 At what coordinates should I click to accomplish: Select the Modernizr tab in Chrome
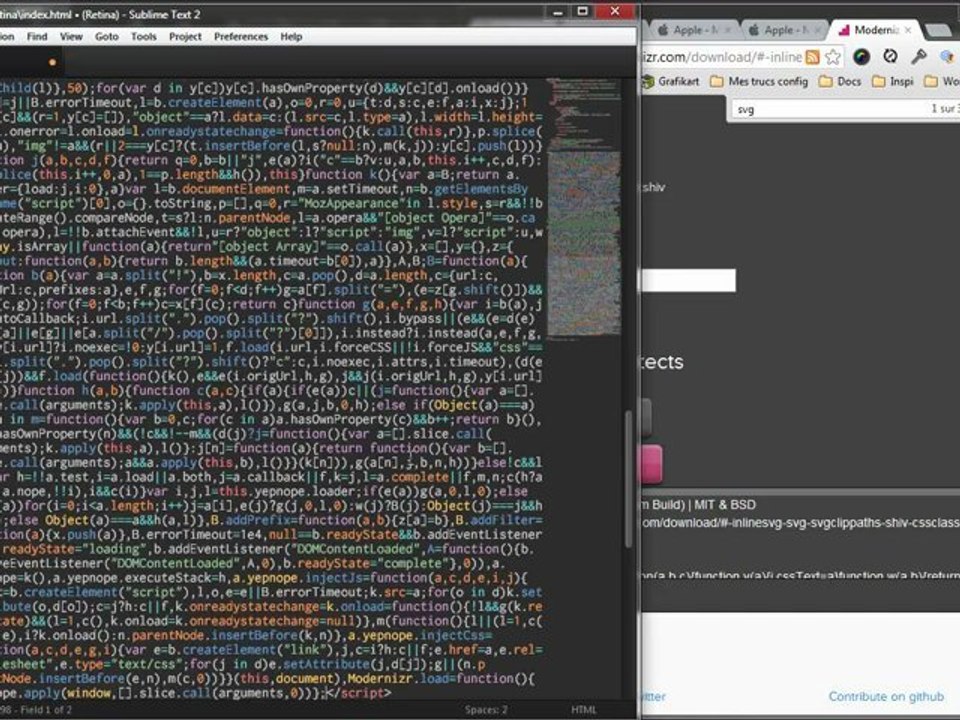[876, 29]
